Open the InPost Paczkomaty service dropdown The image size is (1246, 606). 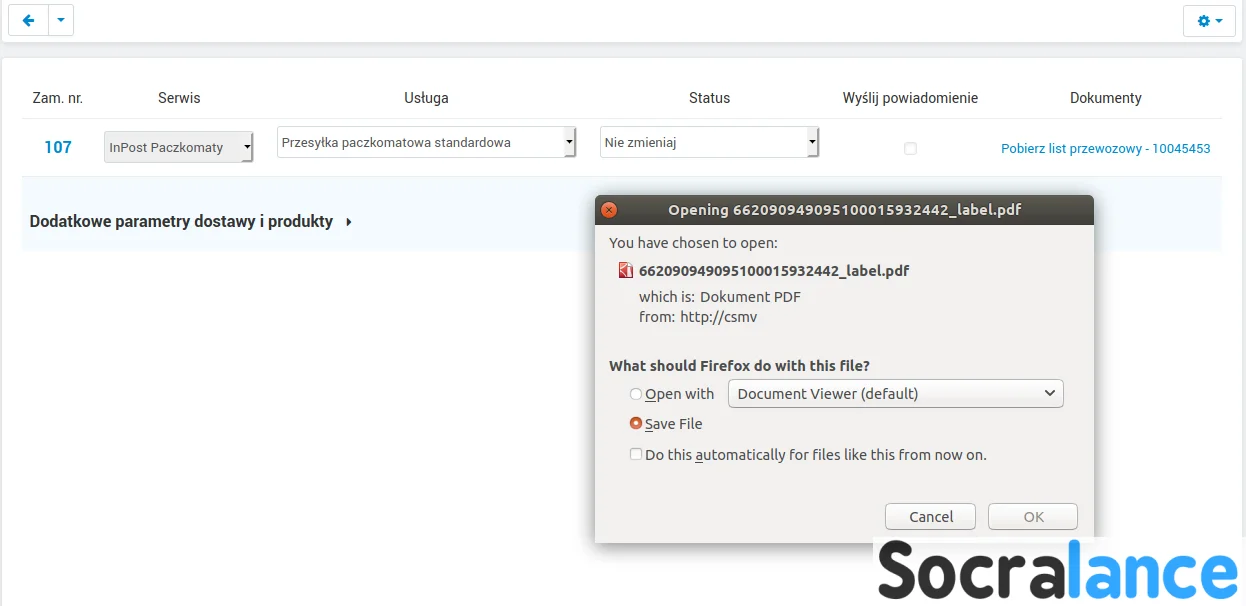coord(178,147)
